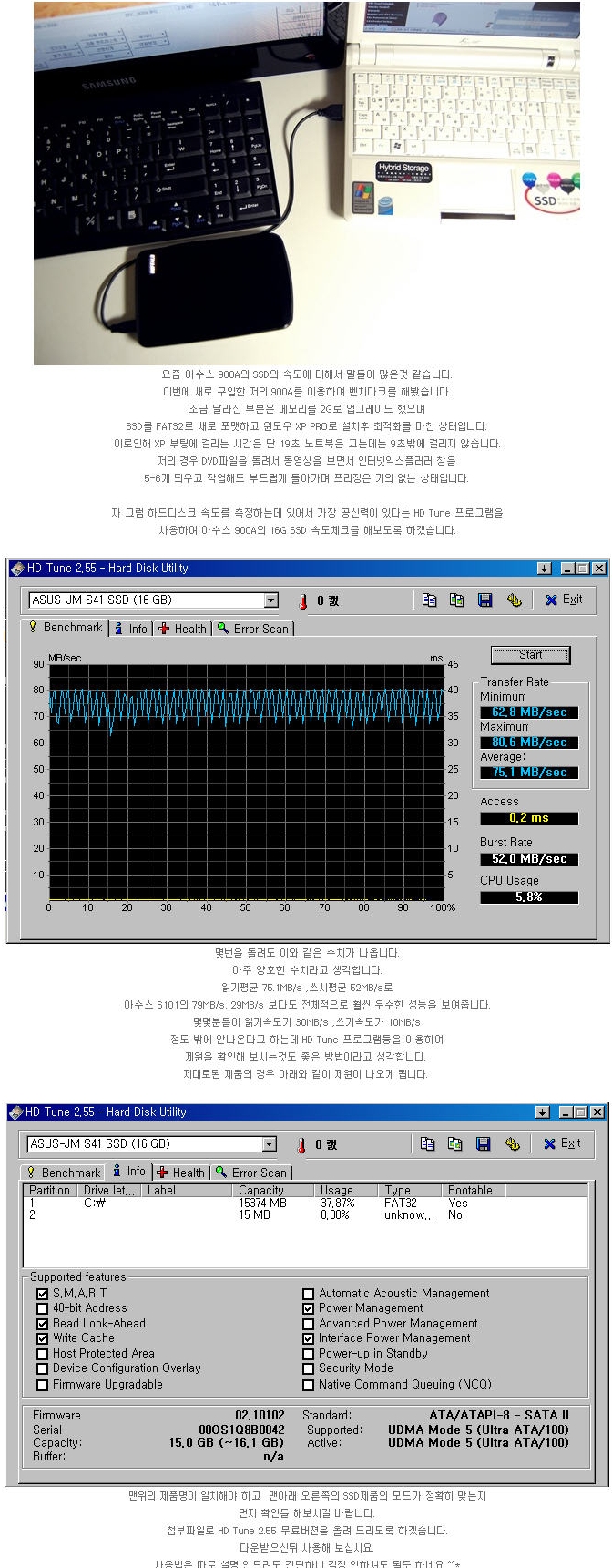Click Partition column header
The image size is (612, 1568).
[x=49, y=1190]
